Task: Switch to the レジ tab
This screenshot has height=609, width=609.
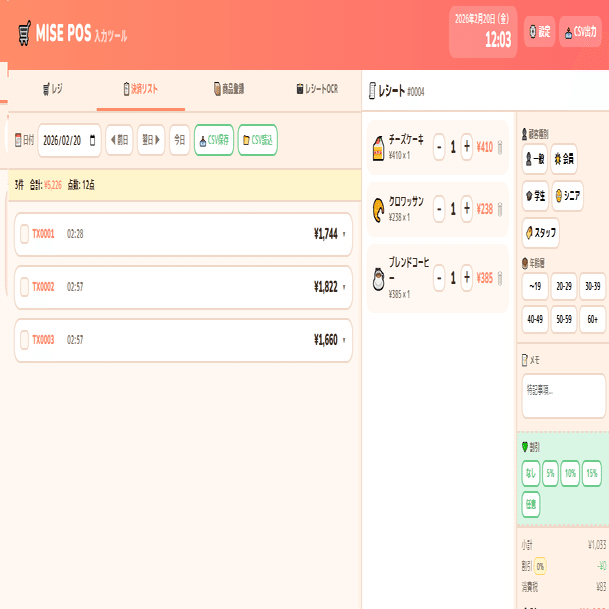Action: click(x=52, y=89)
